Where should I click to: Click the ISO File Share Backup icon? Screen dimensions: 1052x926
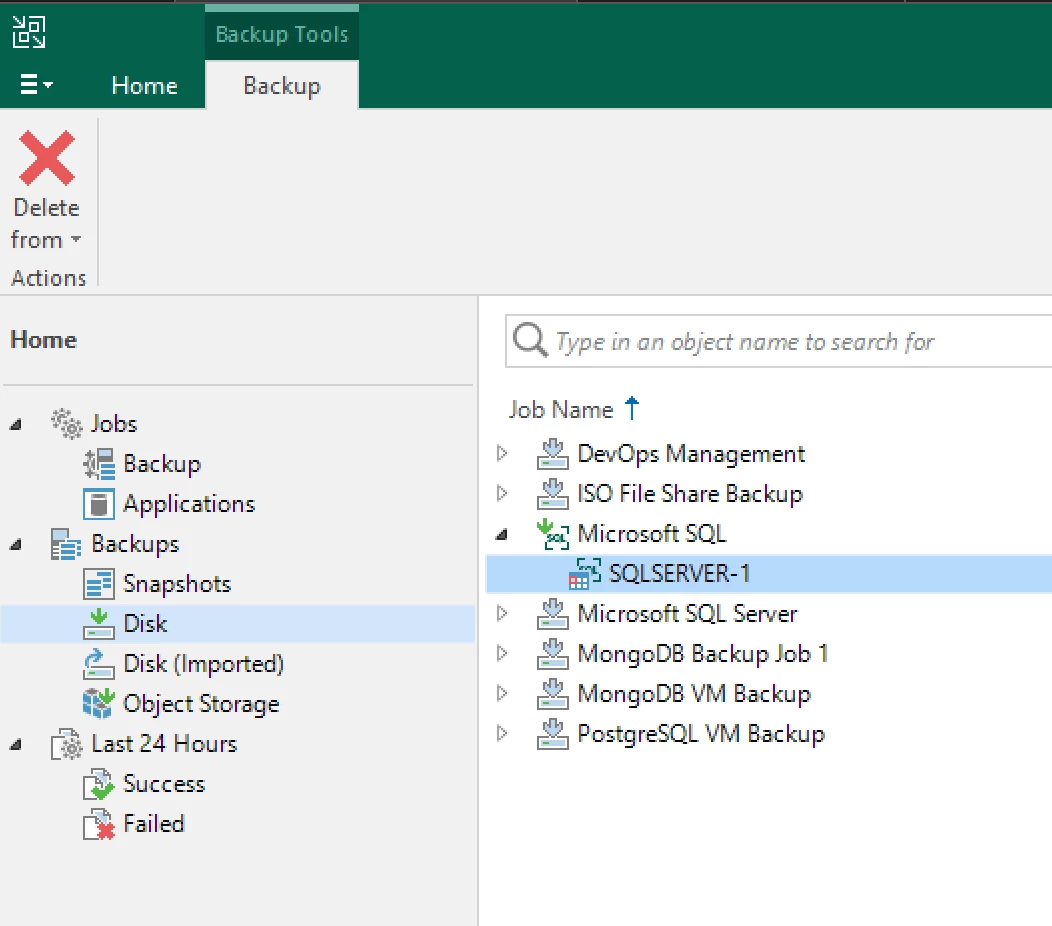[x=553, y=494]
